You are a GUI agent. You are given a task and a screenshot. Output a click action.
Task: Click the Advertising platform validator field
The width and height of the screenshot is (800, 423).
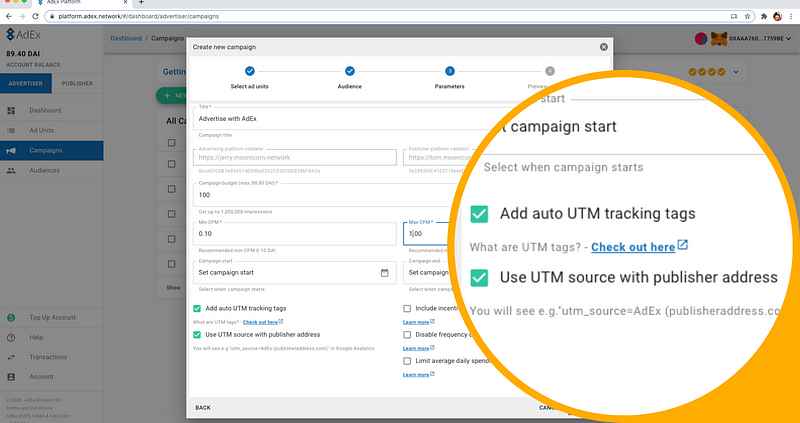point(294,158)
